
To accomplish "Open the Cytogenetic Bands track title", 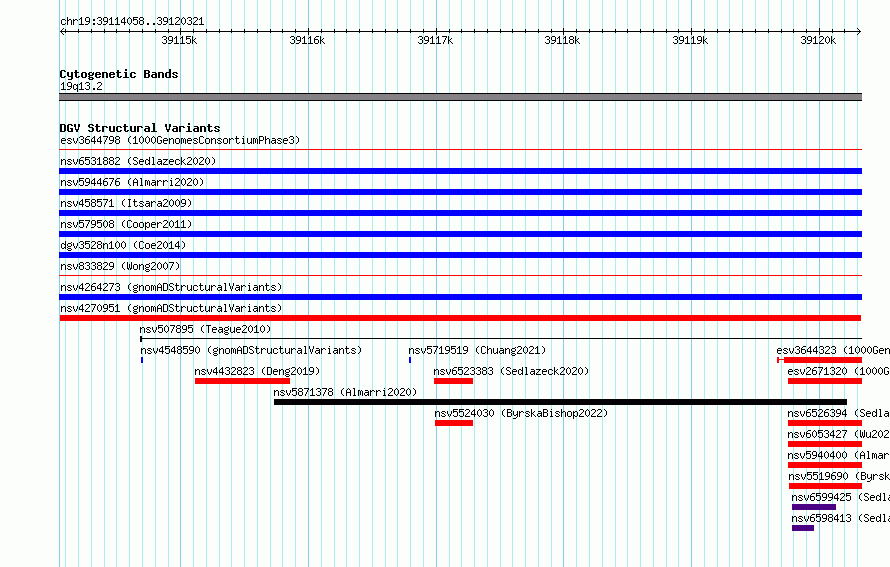I will (119, 74).
